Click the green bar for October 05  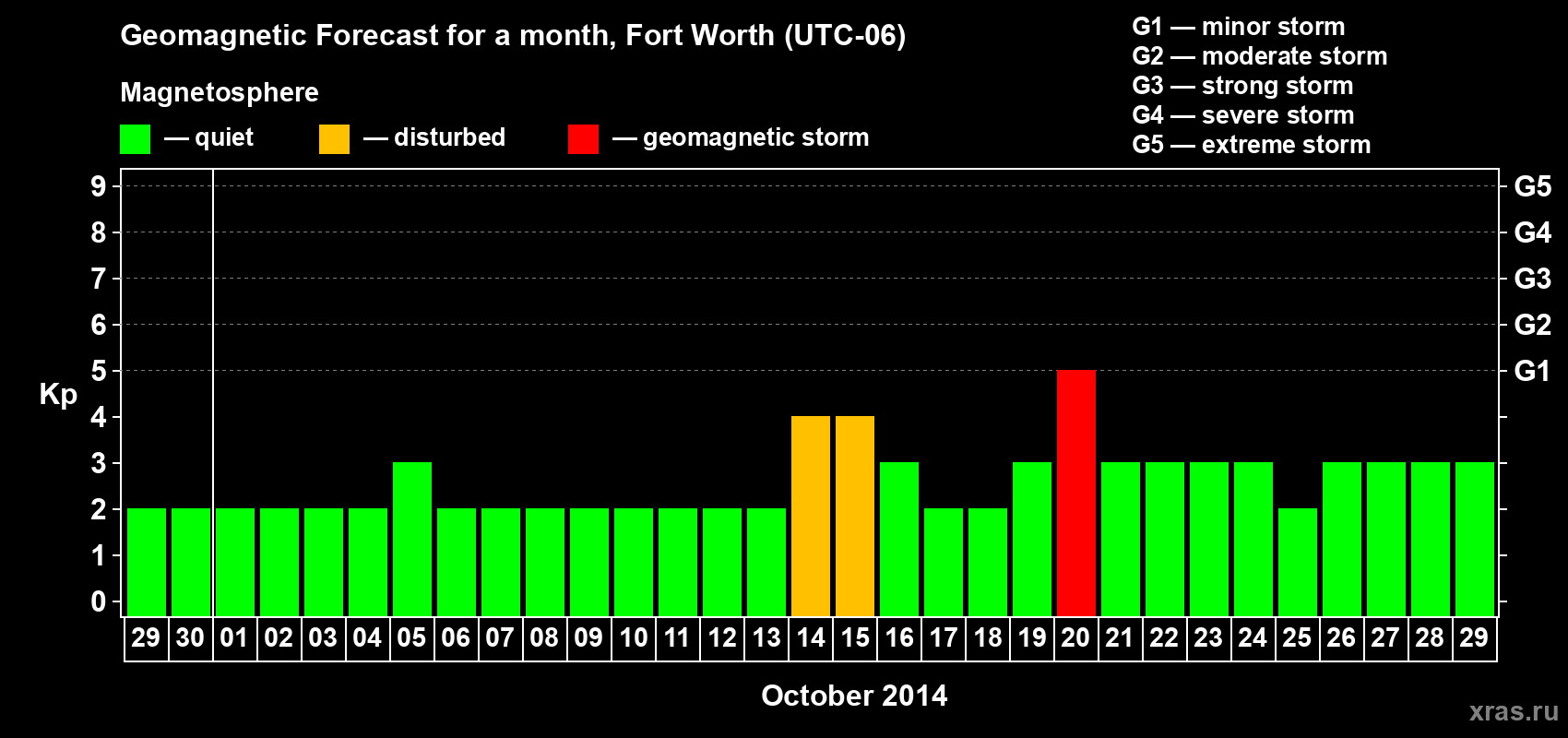coord(412,539)
